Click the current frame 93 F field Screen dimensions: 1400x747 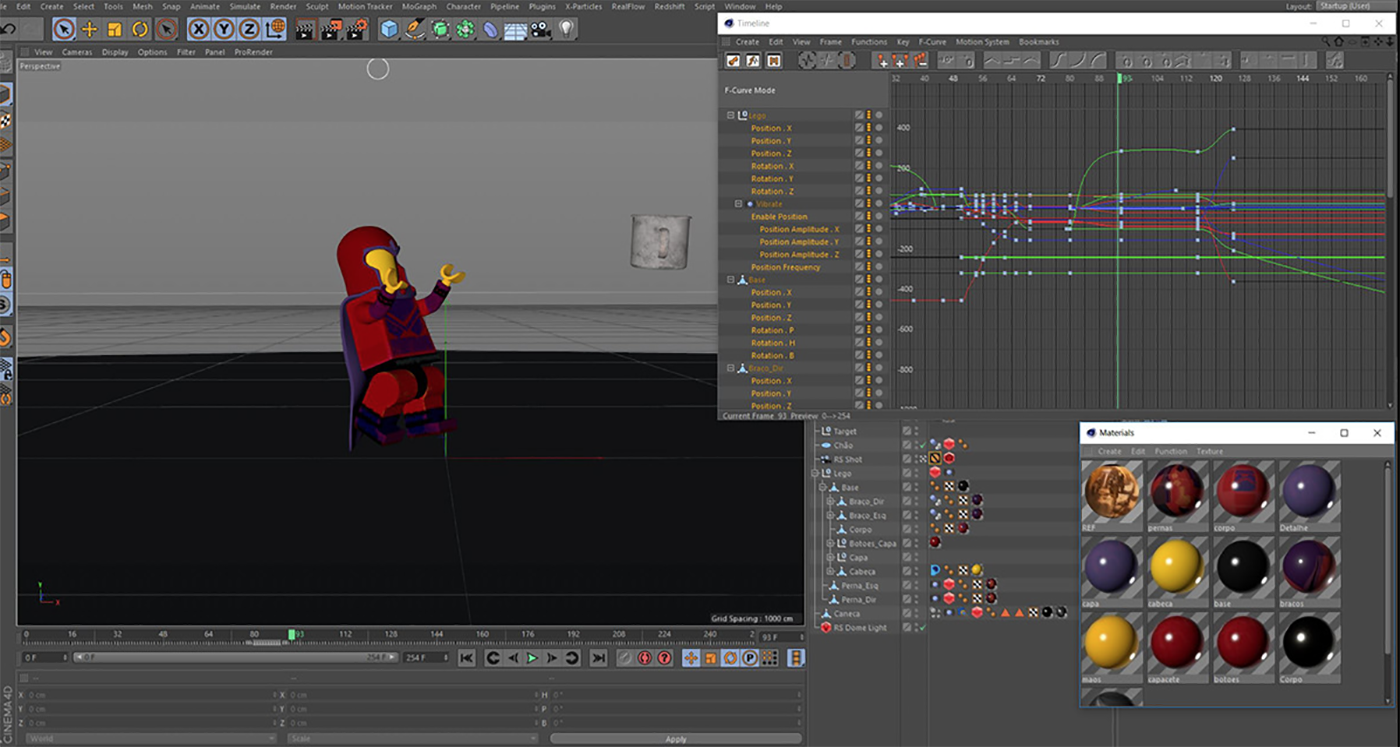click(x=781, y=636)
